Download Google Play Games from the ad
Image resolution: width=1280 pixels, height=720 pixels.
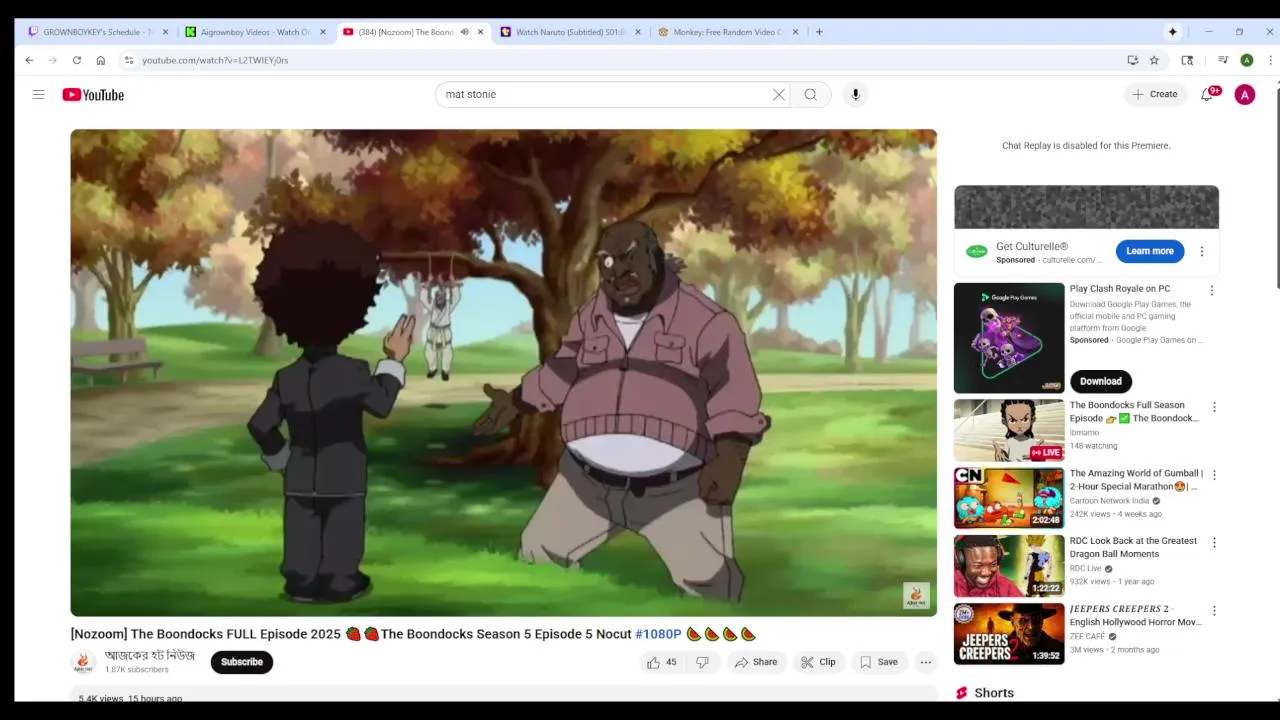(x=1100, y=381)
